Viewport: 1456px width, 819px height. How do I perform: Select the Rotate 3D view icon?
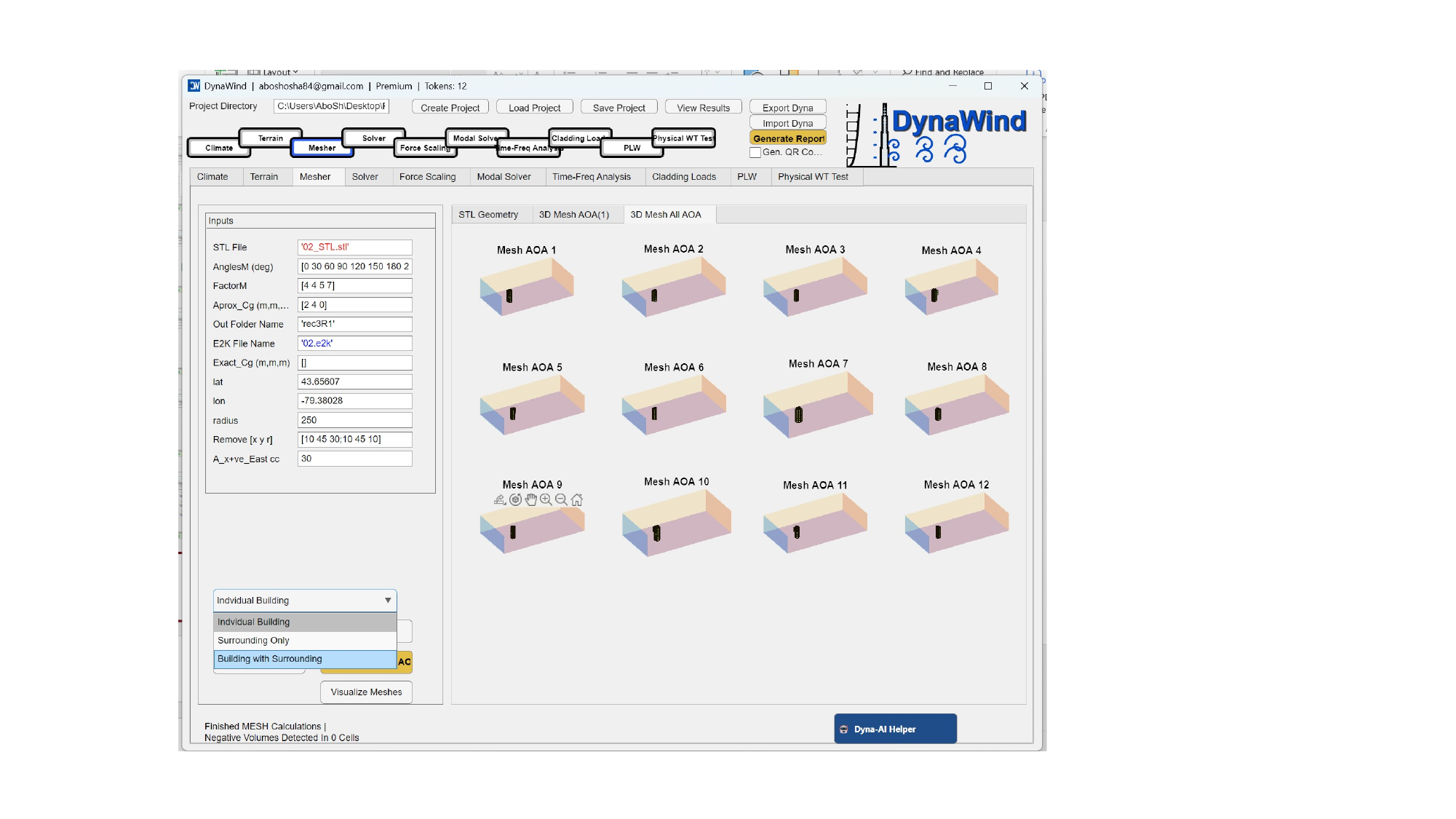515,499
